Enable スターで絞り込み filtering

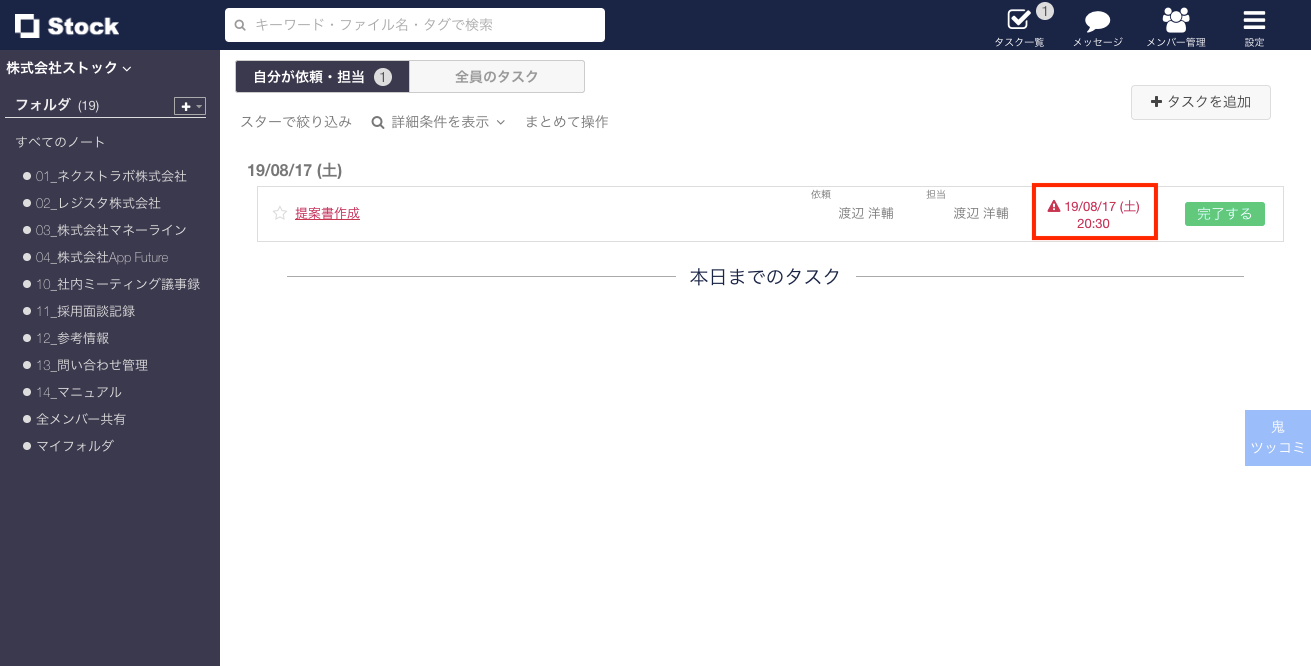pos(295,121)
